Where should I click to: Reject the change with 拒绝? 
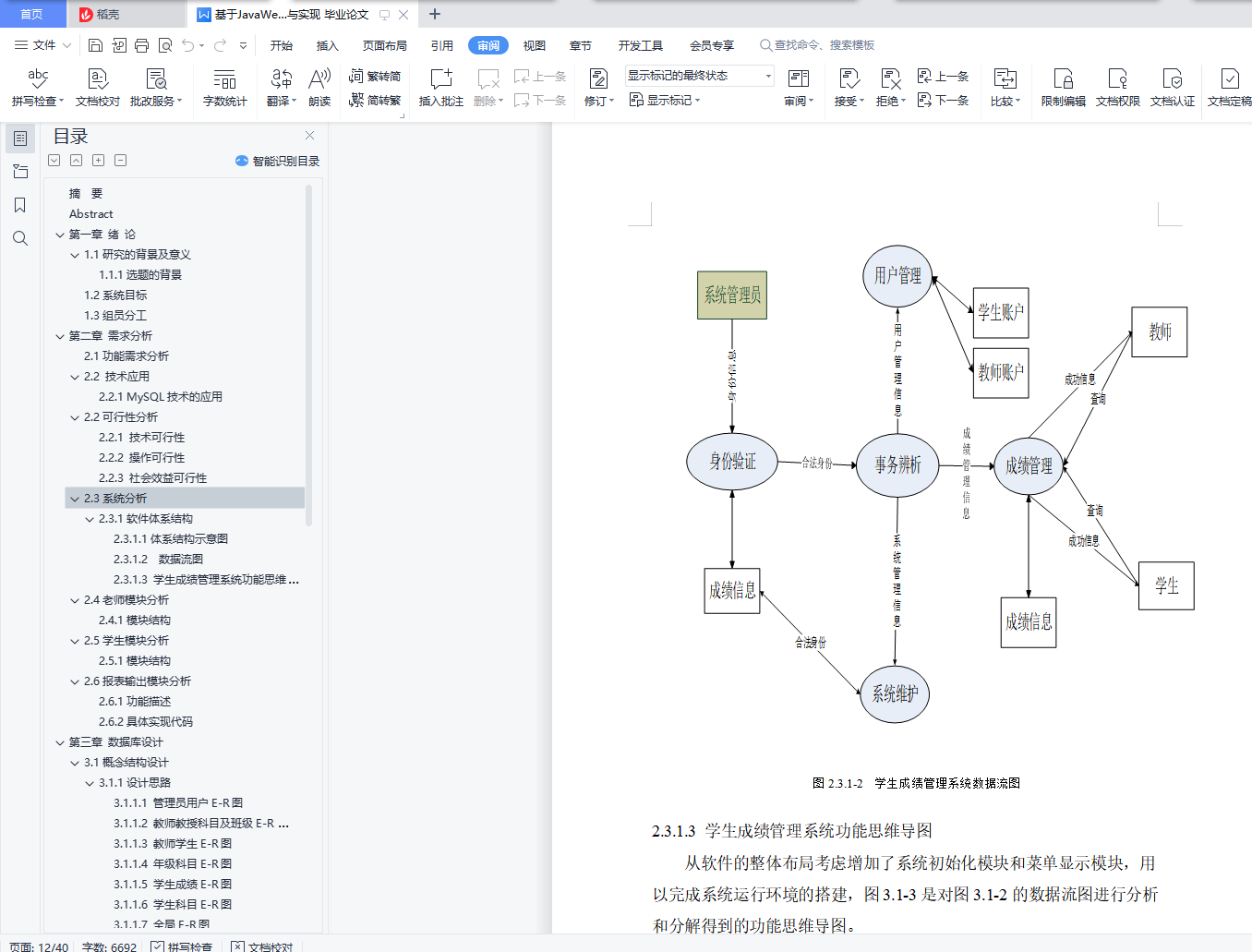pyautogui.click(x=891, y=88)
